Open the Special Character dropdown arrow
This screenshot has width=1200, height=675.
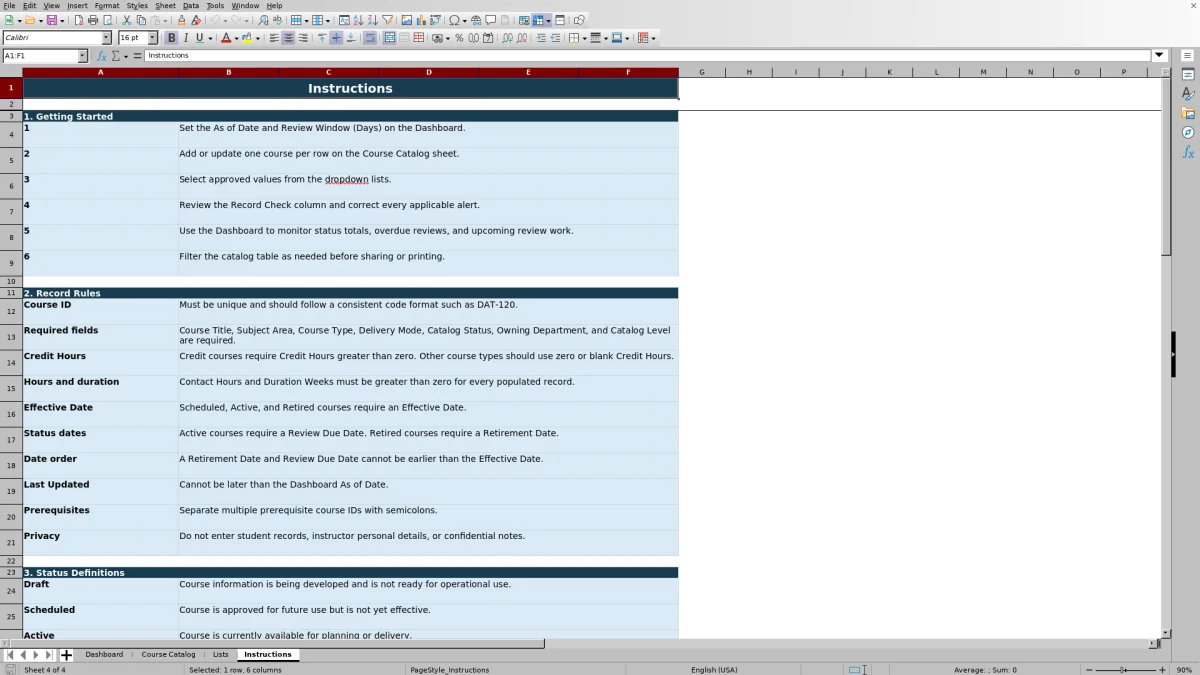[467, 20]
